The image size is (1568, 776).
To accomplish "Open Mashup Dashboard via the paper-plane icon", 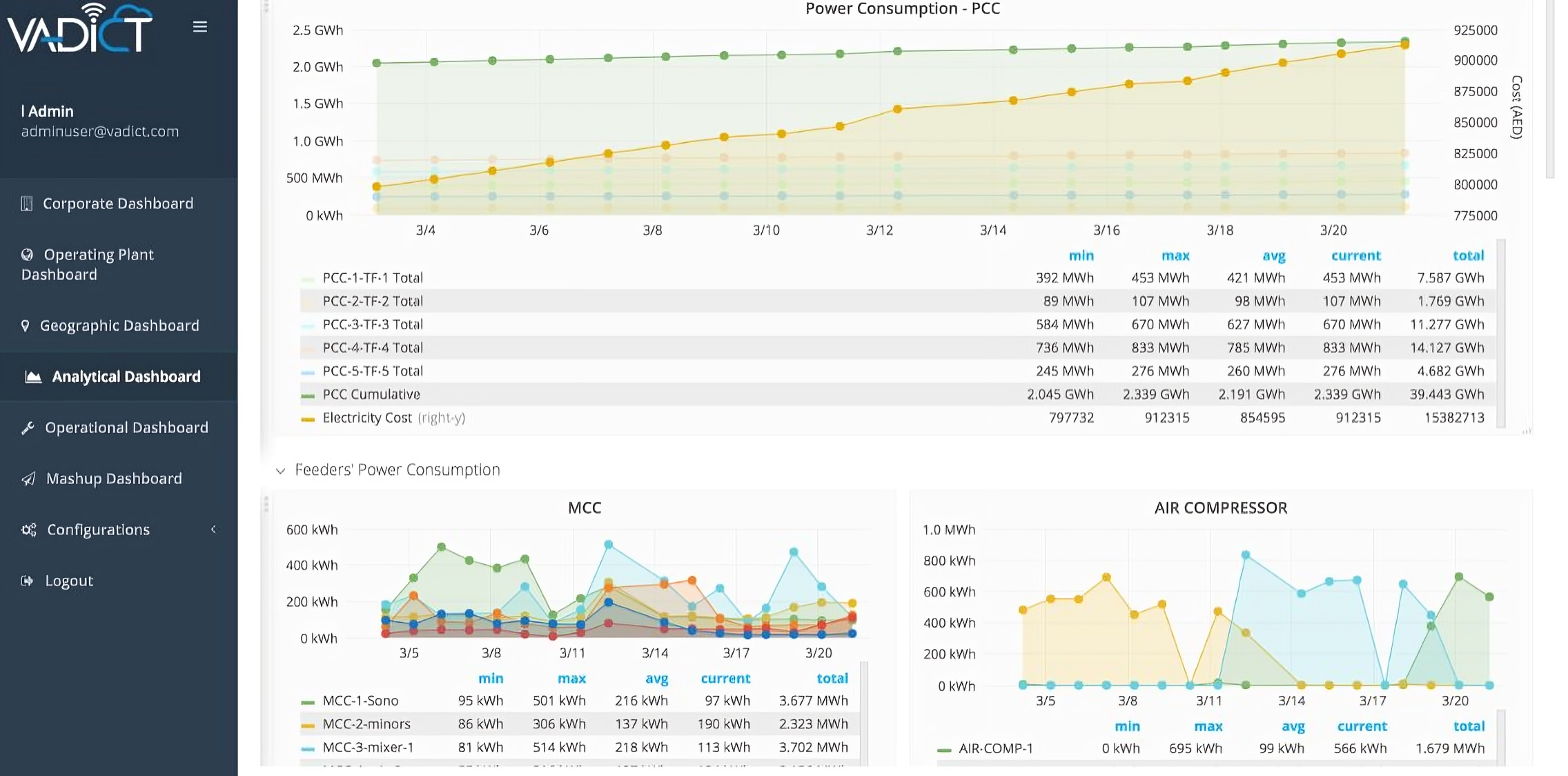I will (x=28, y=478).
